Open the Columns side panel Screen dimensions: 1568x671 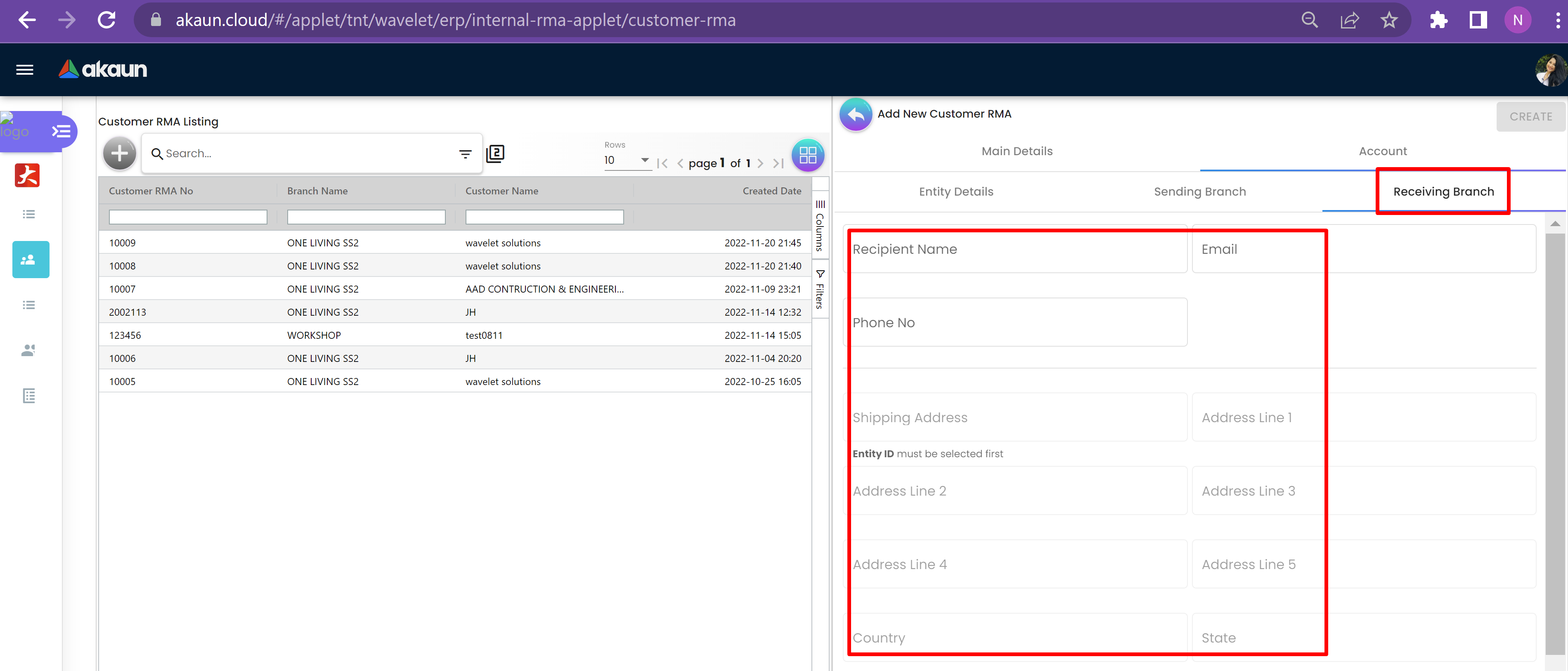(x=820, y=225)
